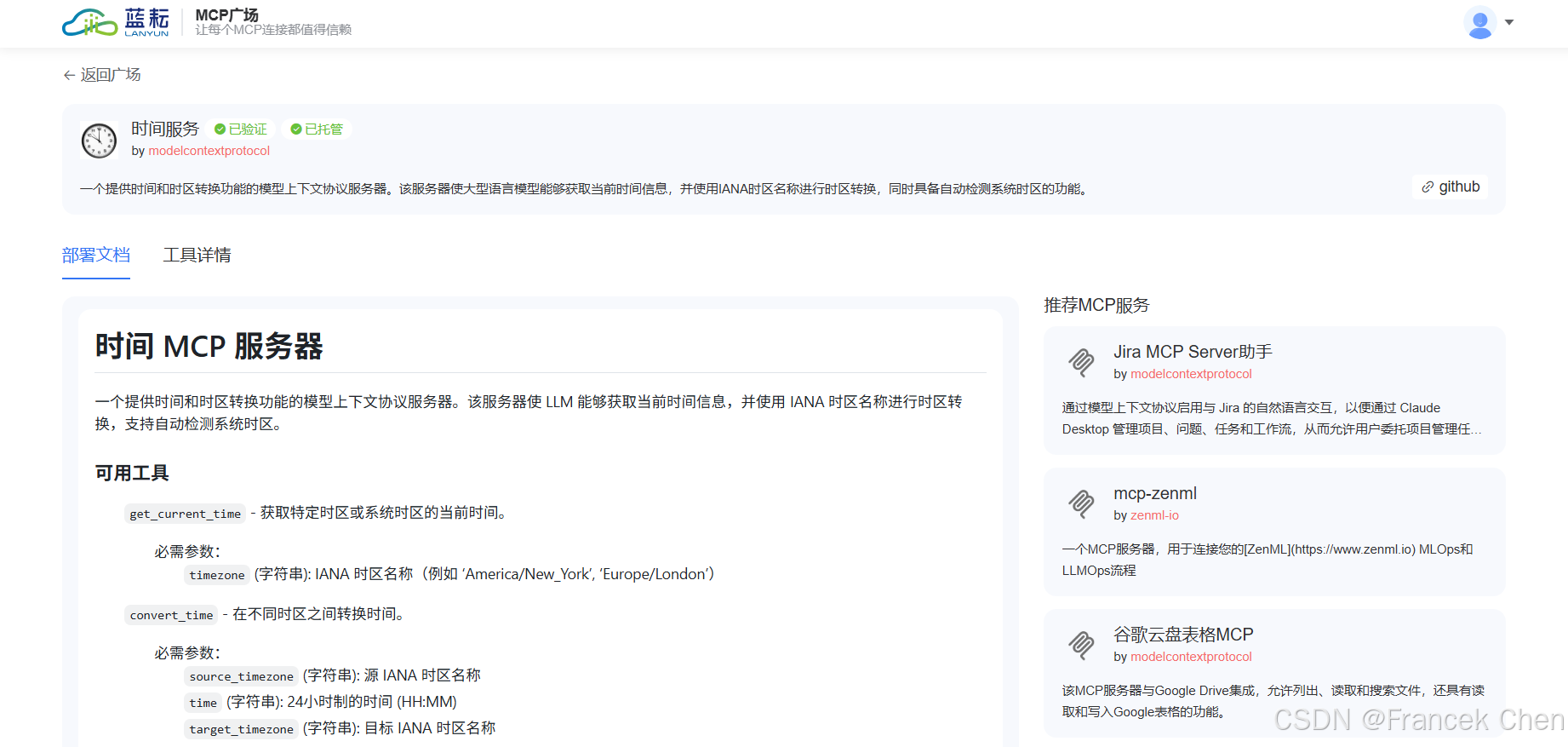Click the Jira MCP Server助手 icon

click(1082, 362)
